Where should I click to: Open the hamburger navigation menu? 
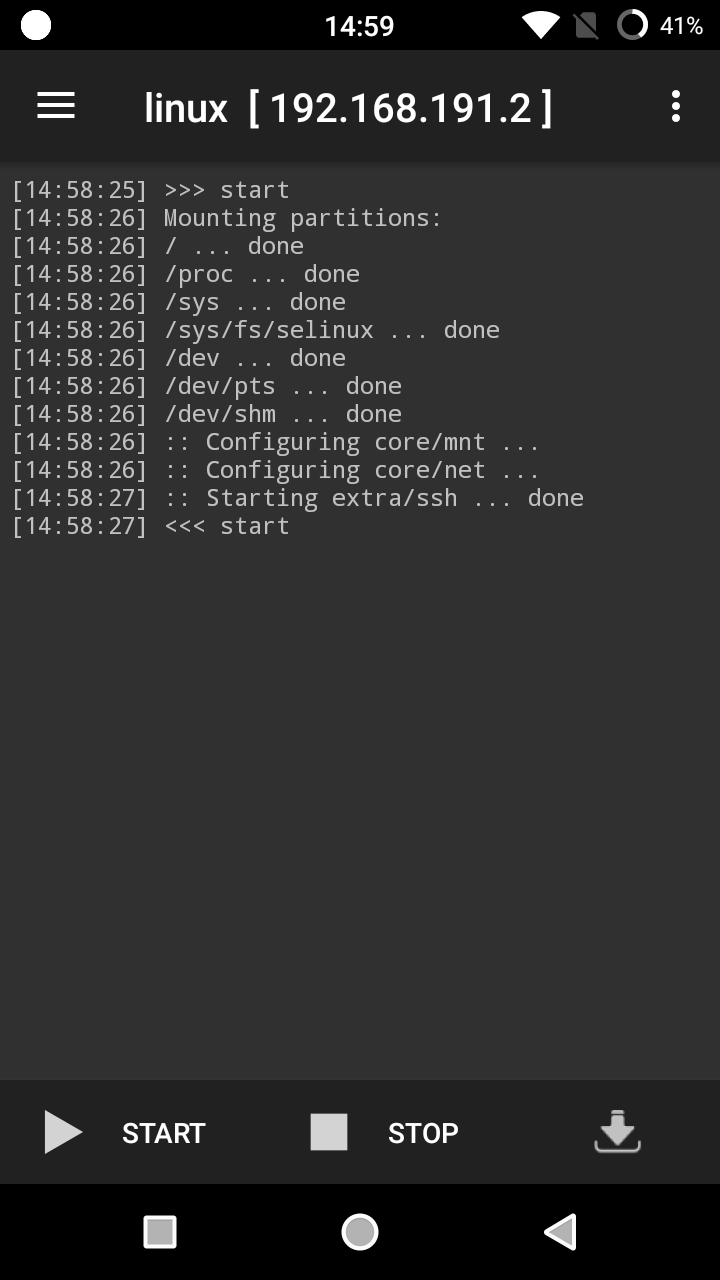pos(56,106)
